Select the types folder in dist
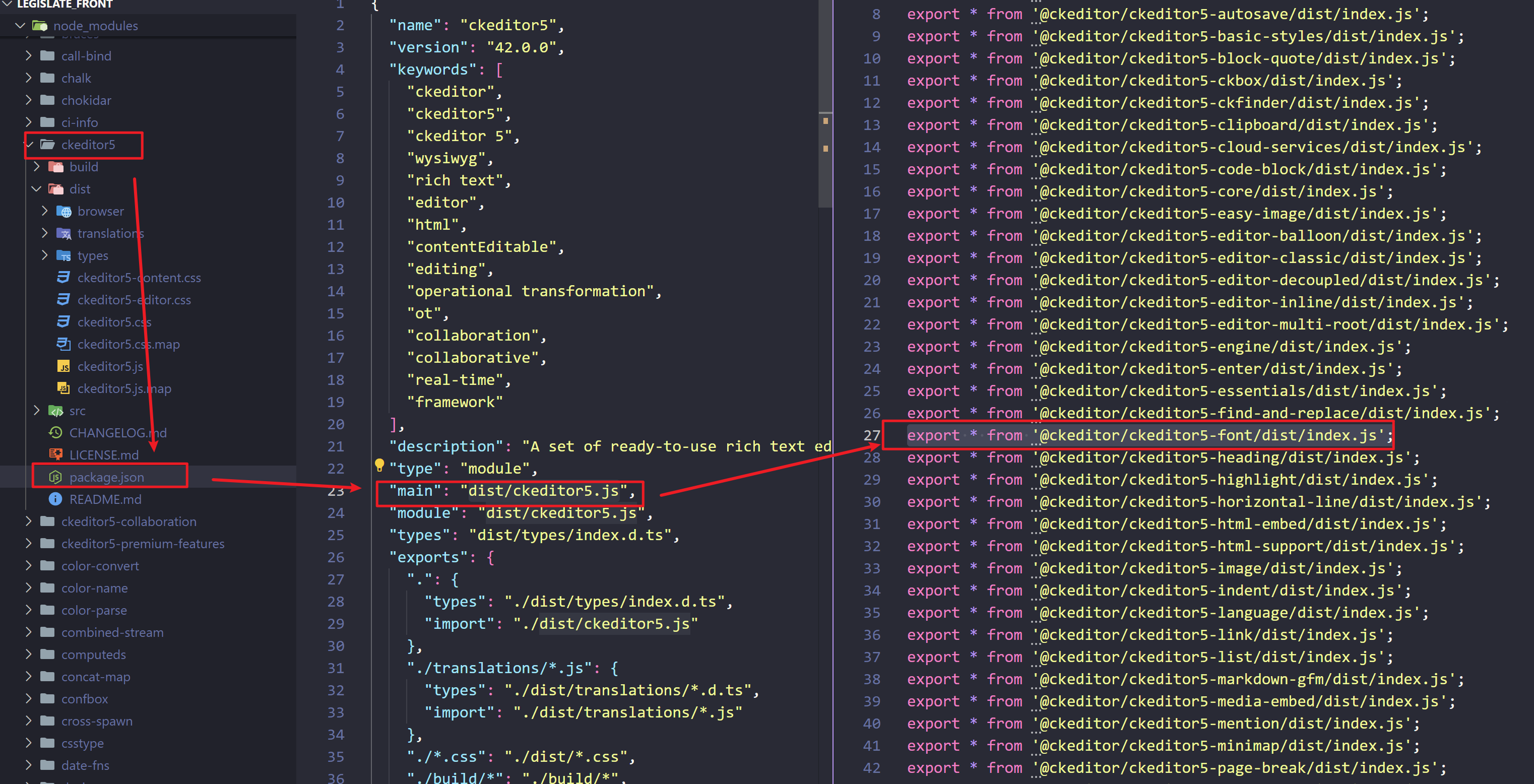This screenshot has width=1534, height=784. (x=93, y=255)
